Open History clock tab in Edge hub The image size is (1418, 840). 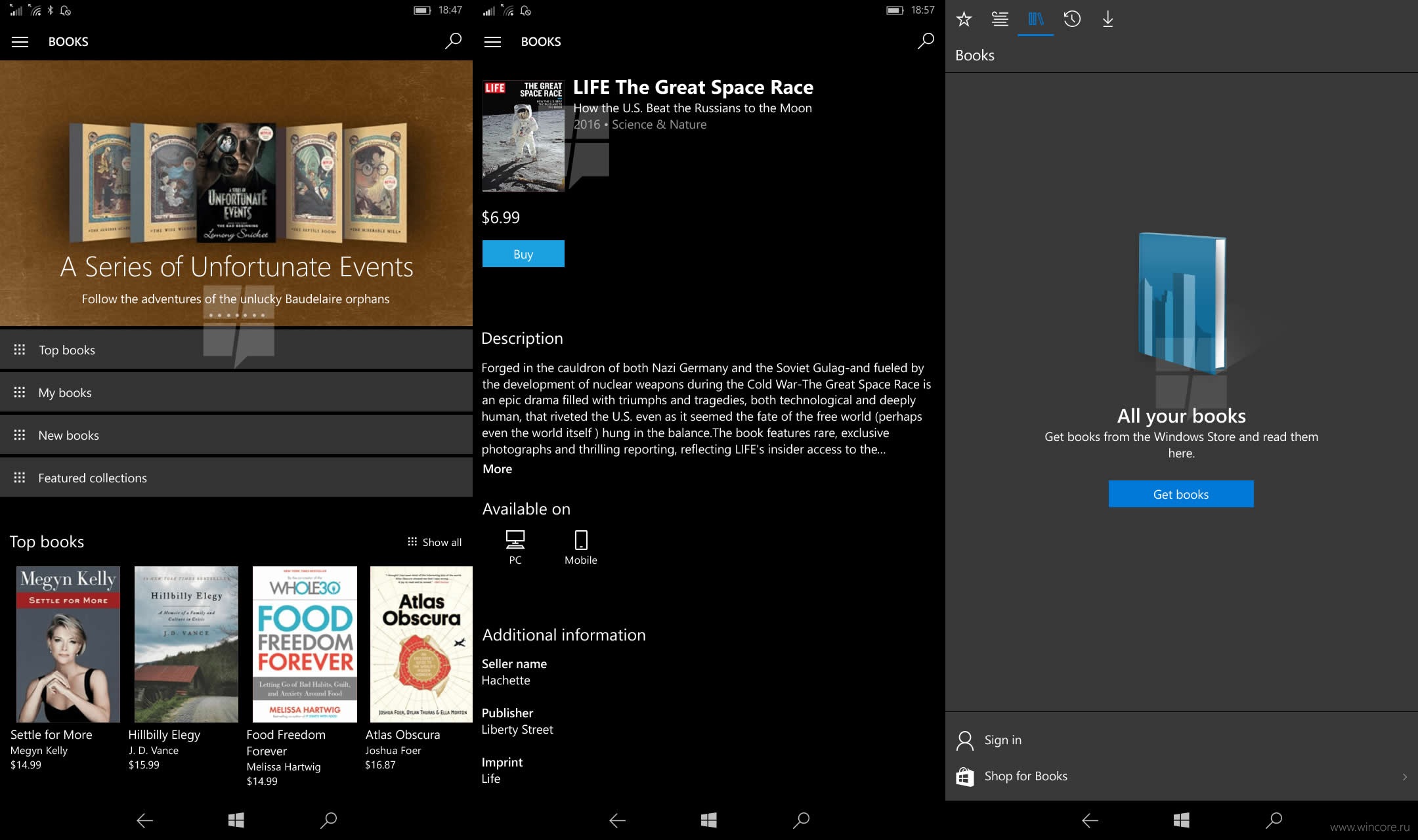pyautogui.click(x=1072, y=19)
